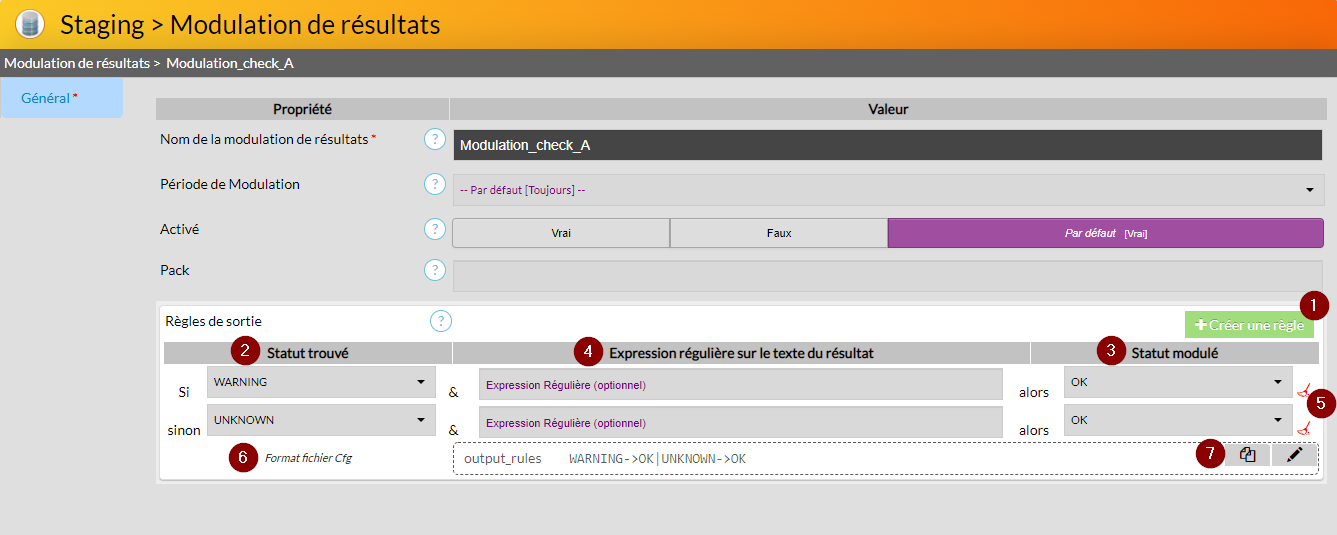Copy the output_rules Cfg text
This screenshot has width=1337, height=535.
pyautogui.click(x=1247, y=455)
